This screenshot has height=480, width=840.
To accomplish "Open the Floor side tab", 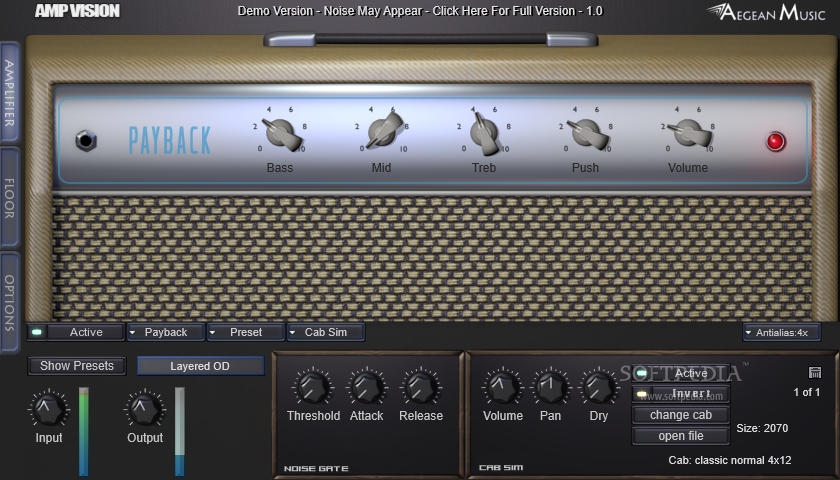I will [x=10, y=197].
